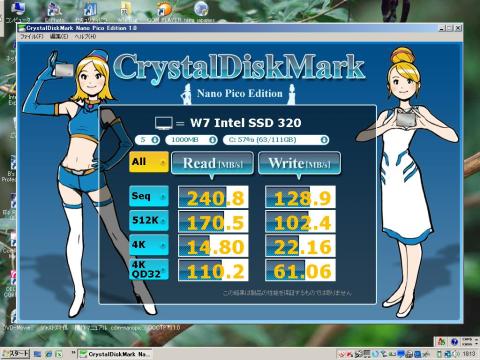Open the test count dropdown showing 5
480x360 pixels.
(147, 140)
